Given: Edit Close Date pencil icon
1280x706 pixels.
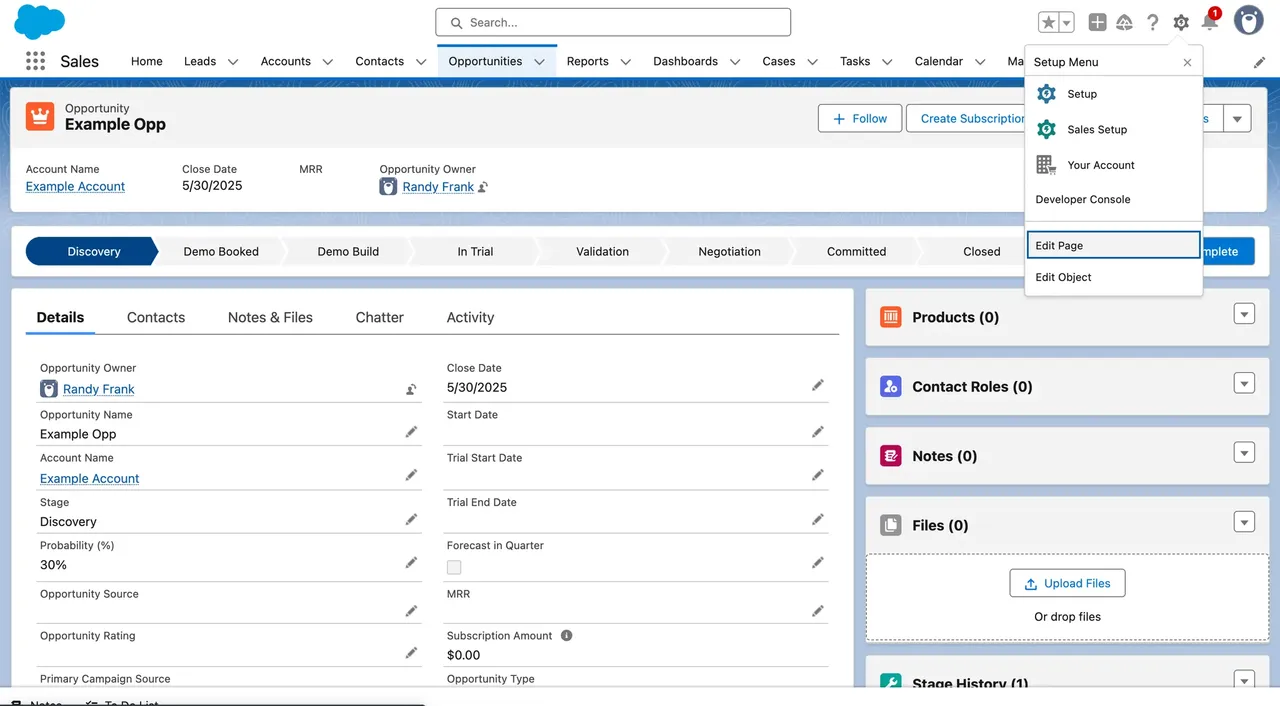Looking at the screenshot, I should click(818, 385).
